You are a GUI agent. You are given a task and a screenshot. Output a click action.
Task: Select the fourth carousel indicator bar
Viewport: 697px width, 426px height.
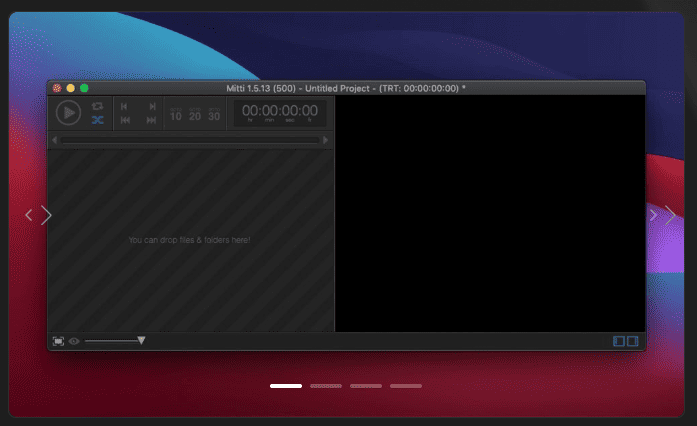(406, 386)
